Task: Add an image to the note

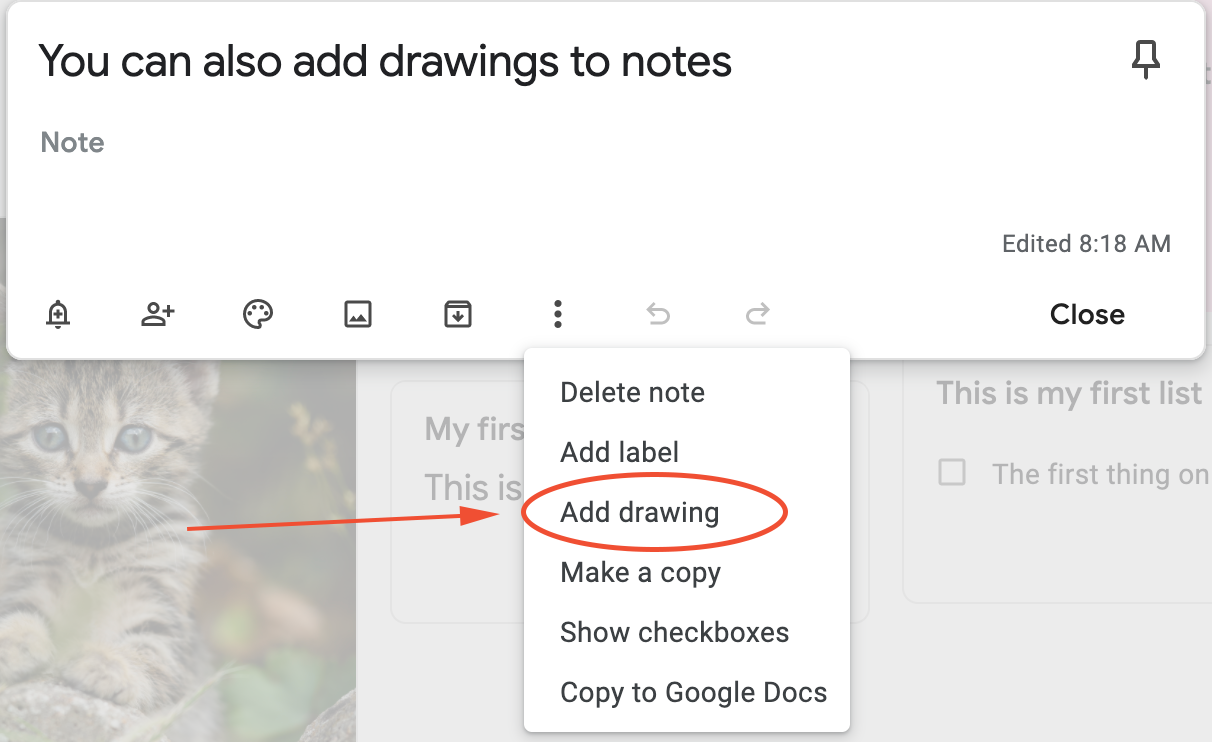Action: (x=357, y=314)
